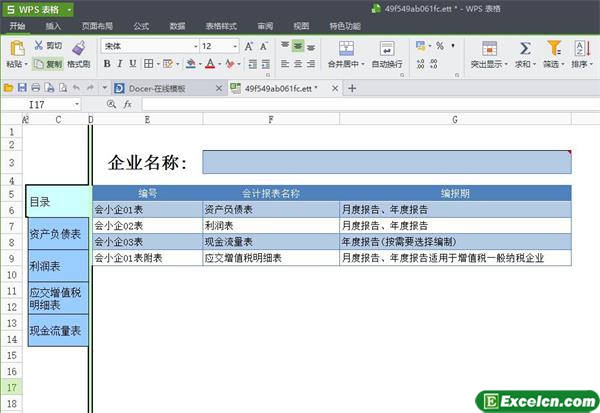Open the font name dropdown 宋体
The image size is (600, 413).
coord(196,46)
